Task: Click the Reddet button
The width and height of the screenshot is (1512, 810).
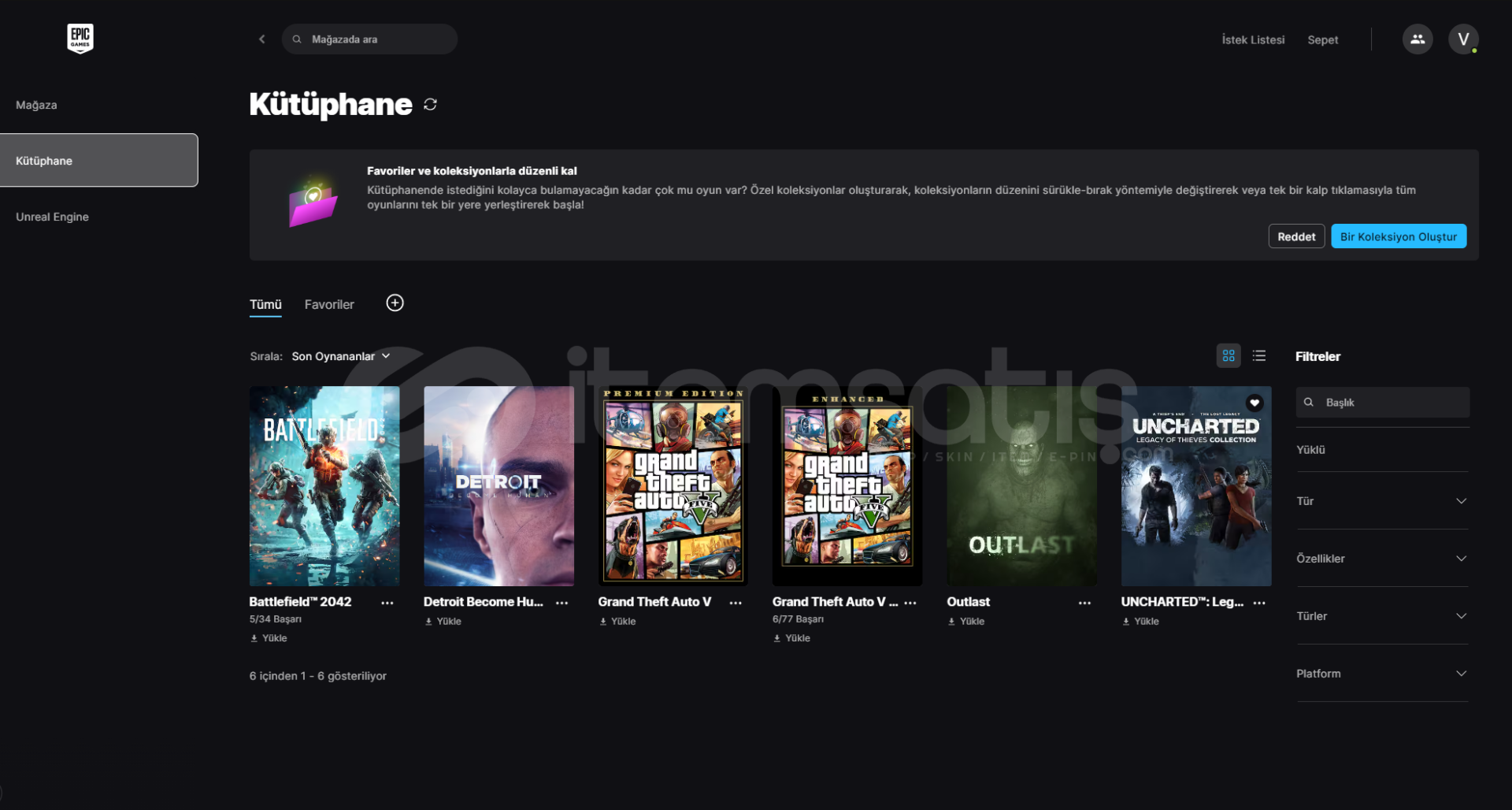Action: pos(1296,236)
